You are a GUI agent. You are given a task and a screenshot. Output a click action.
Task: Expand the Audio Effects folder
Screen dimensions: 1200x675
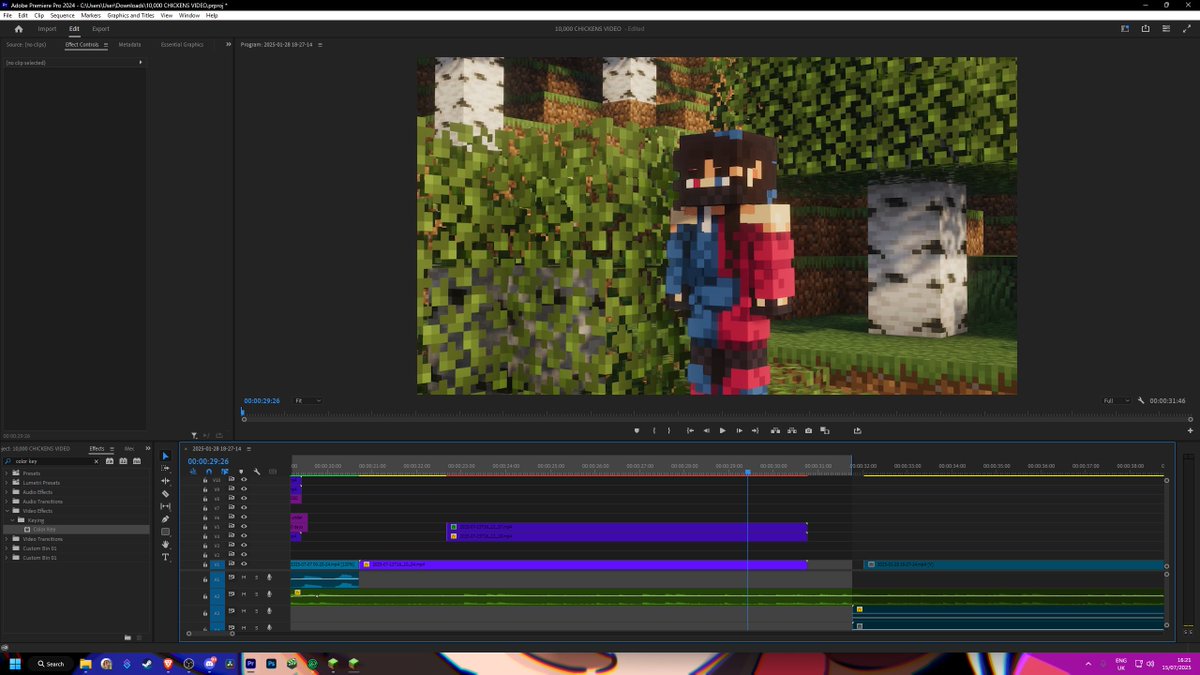click(x=6, y=492)
